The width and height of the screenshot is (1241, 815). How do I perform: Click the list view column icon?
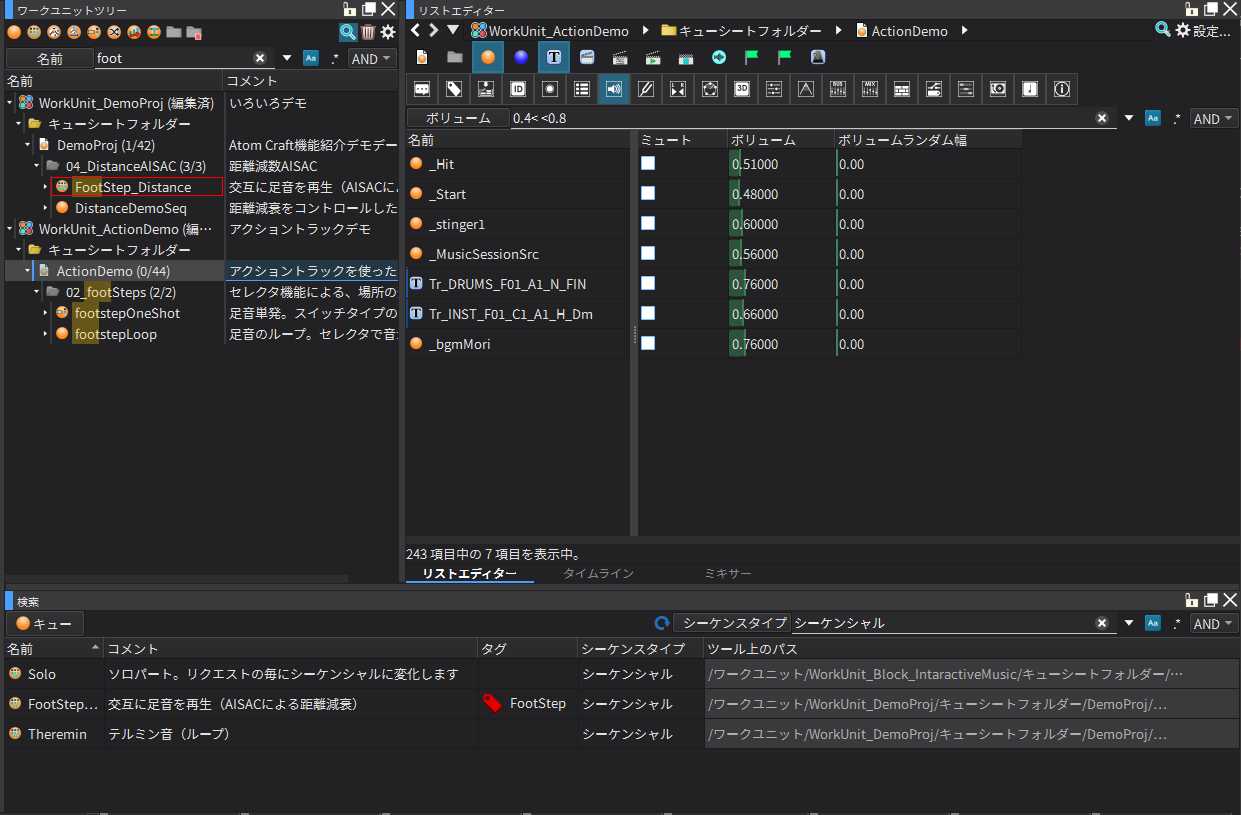coord(582,89)
